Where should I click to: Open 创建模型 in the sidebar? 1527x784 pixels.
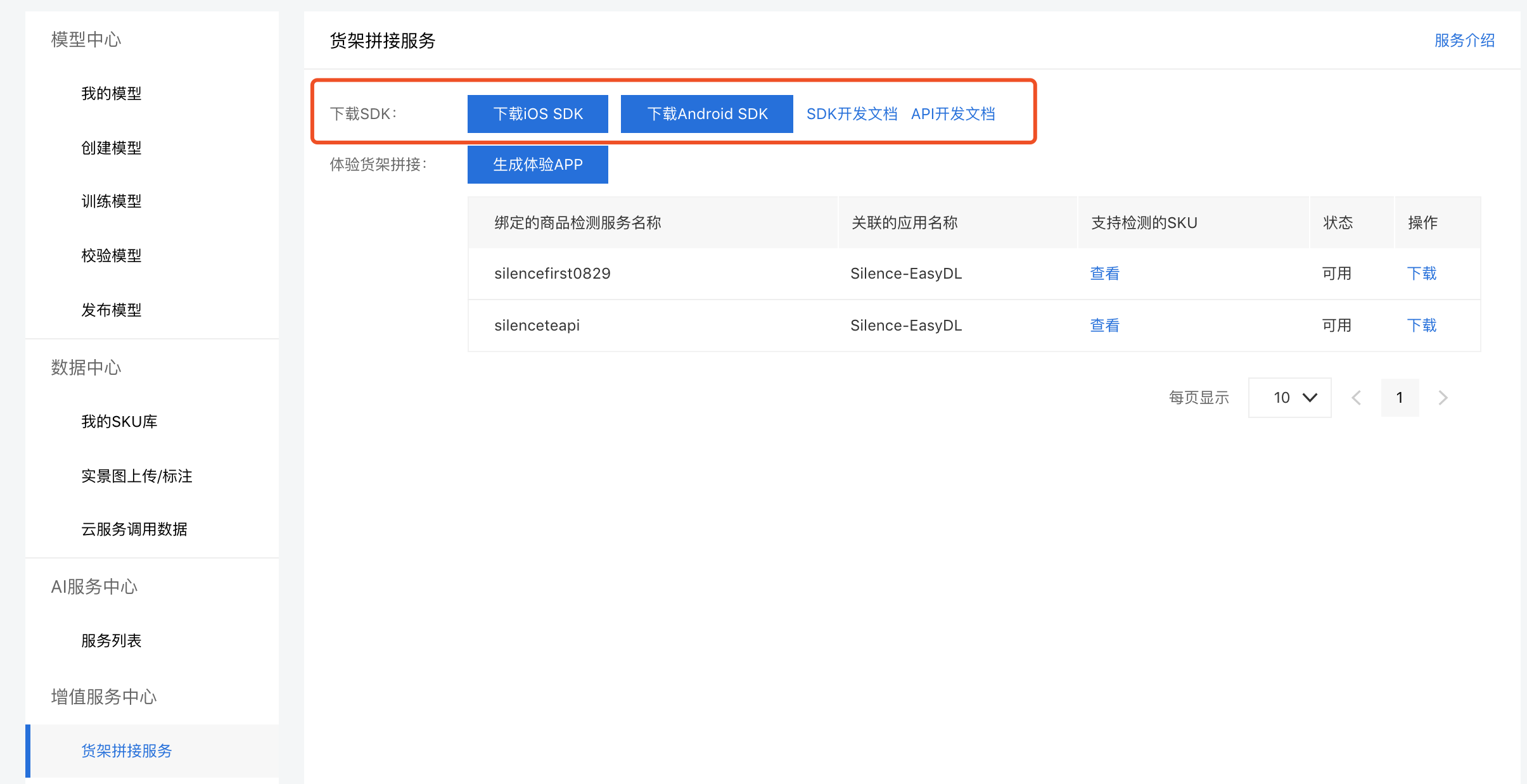[x=112, y=148]
